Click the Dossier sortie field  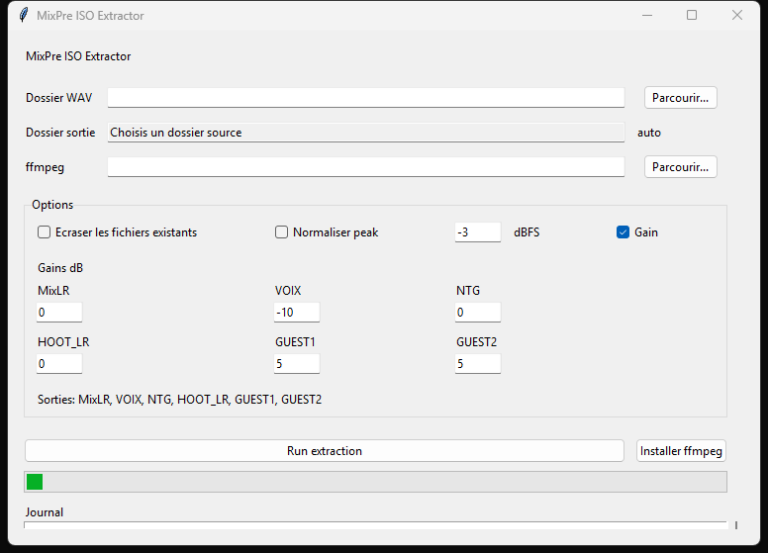pos(366,132)
